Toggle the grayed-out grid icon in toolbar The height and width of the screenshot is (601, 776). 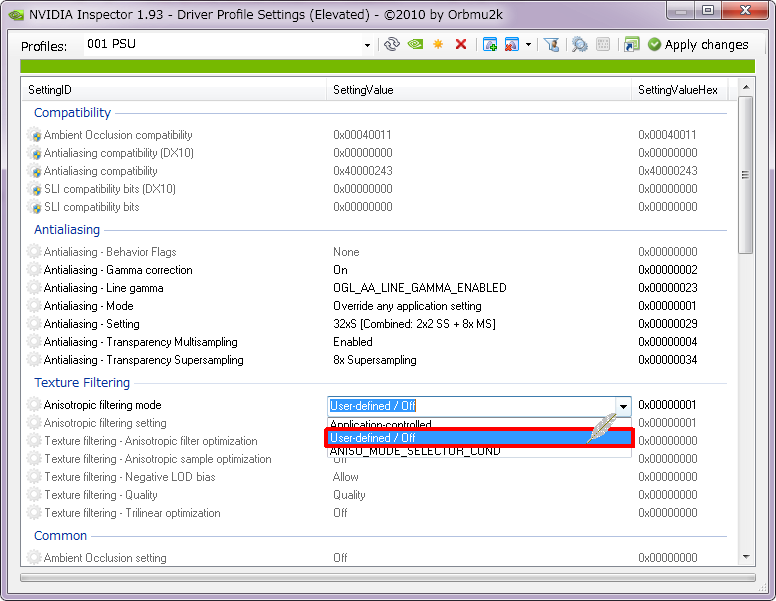(x=603, y=45)
